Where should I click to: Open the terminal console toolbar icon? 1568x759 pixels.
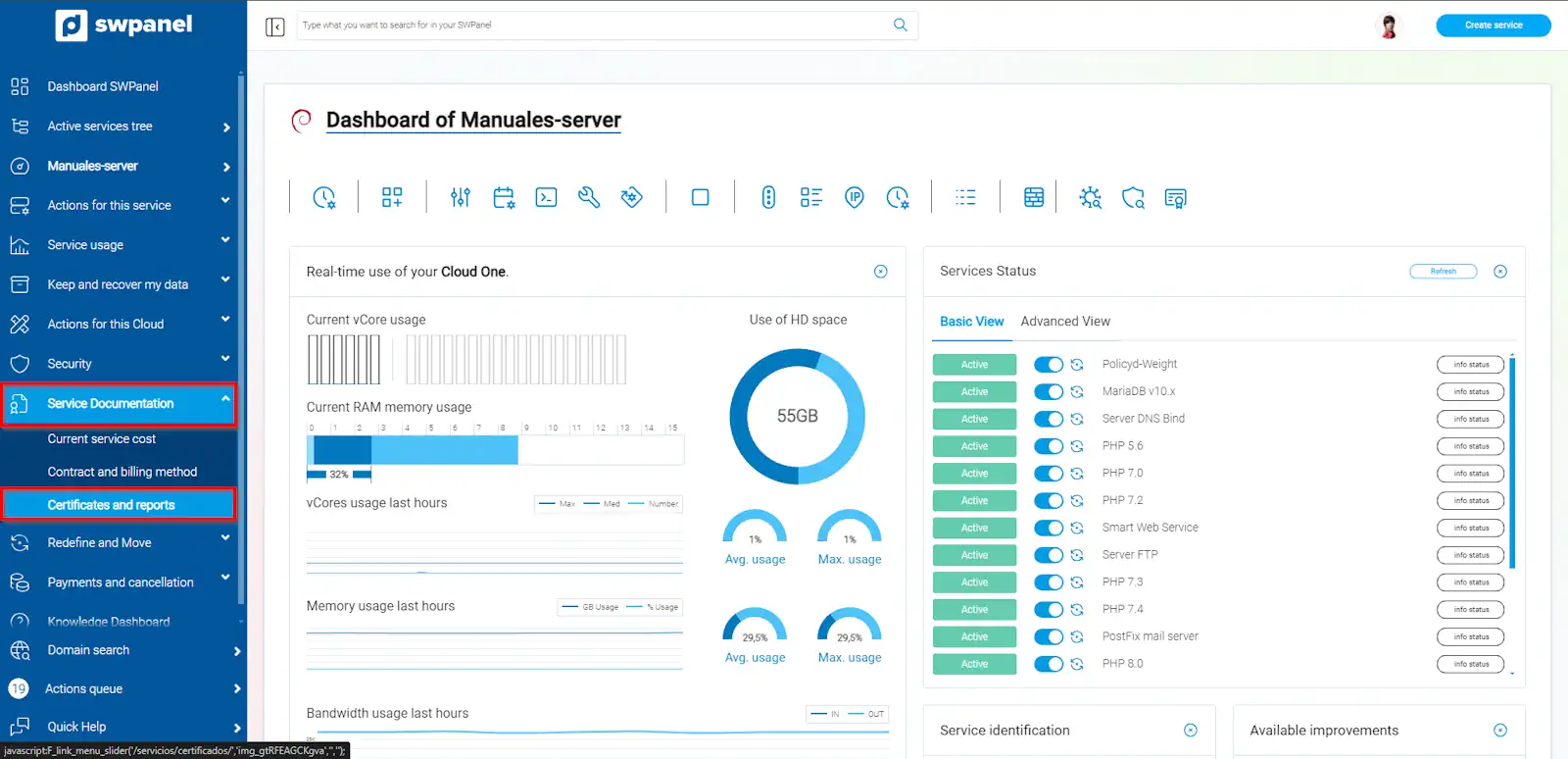(x=546, y=198)
